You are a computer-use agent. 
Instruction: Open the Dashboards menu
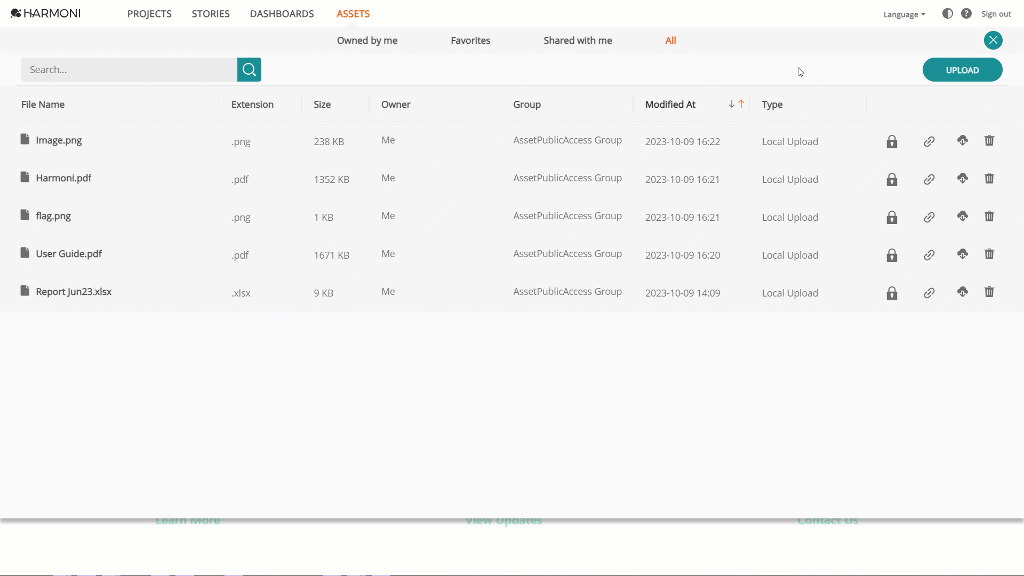281,14
